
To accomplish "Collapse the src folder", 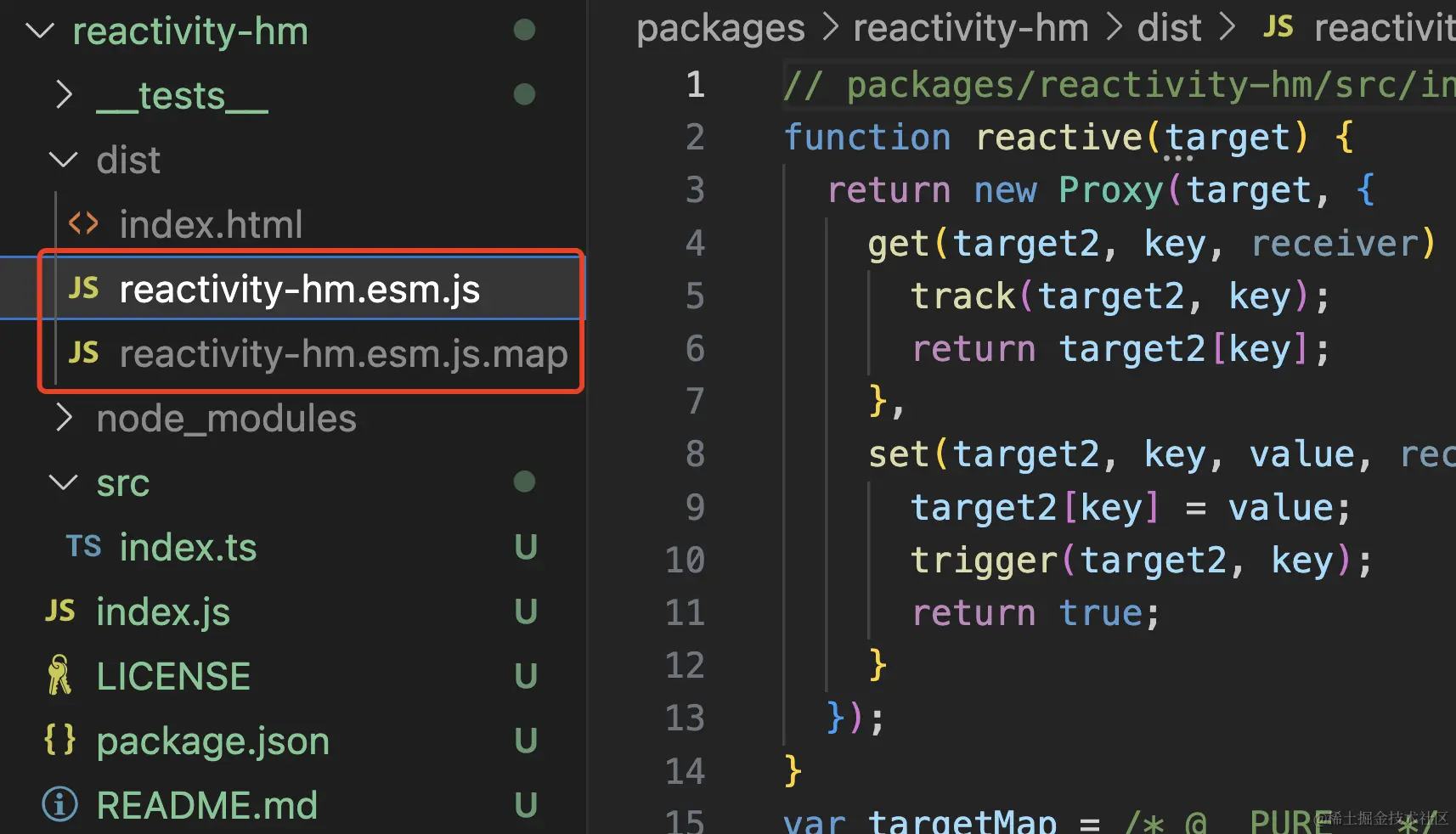I will pyautogui.click(x=62, y=482).
